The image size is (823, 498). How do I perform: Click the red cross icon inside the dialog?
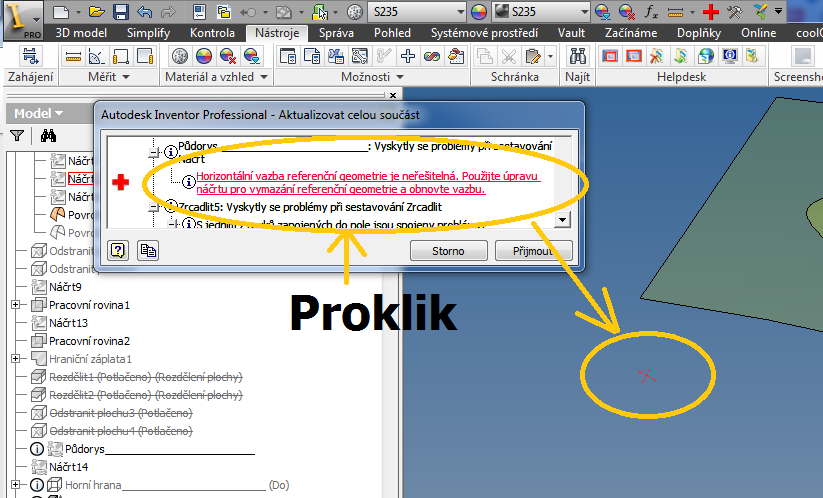(x=121, y=183)
